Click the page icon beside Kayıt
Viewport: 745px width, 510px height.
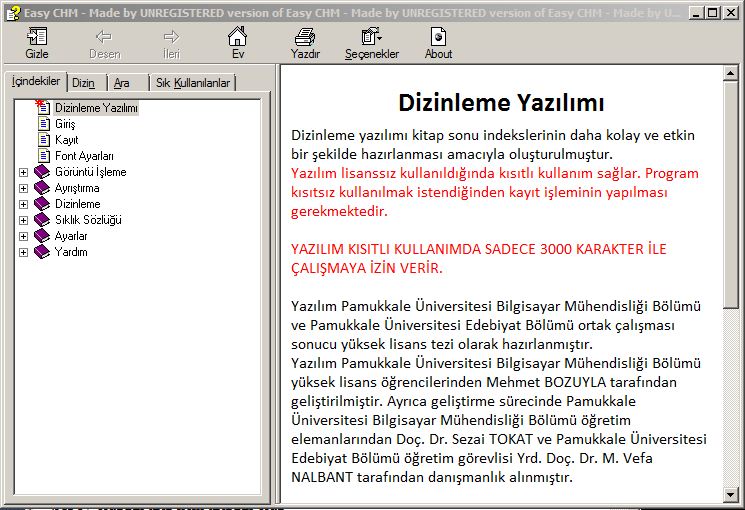point(44,140)
